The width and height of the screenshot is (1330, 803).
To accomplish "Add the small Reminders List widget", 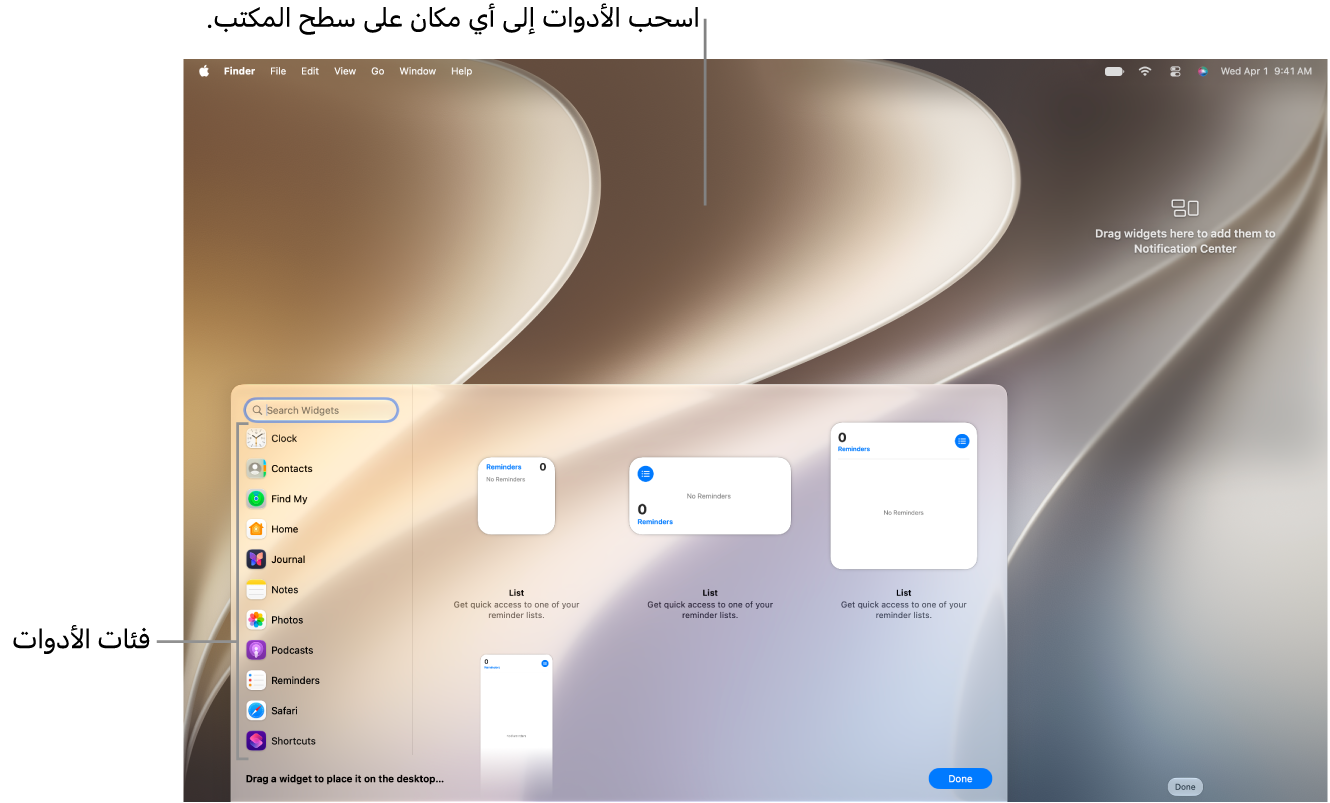I will coord(516,496).
